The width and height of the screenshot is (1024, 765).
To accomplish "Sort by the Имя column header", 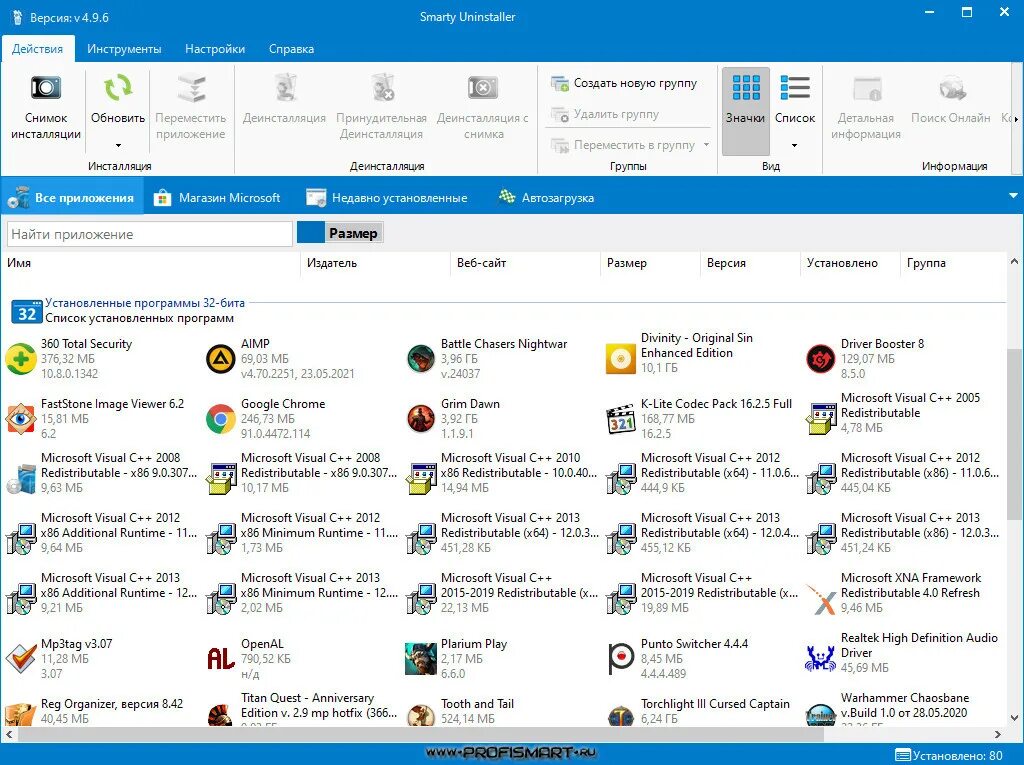I will tap(19, 263).
